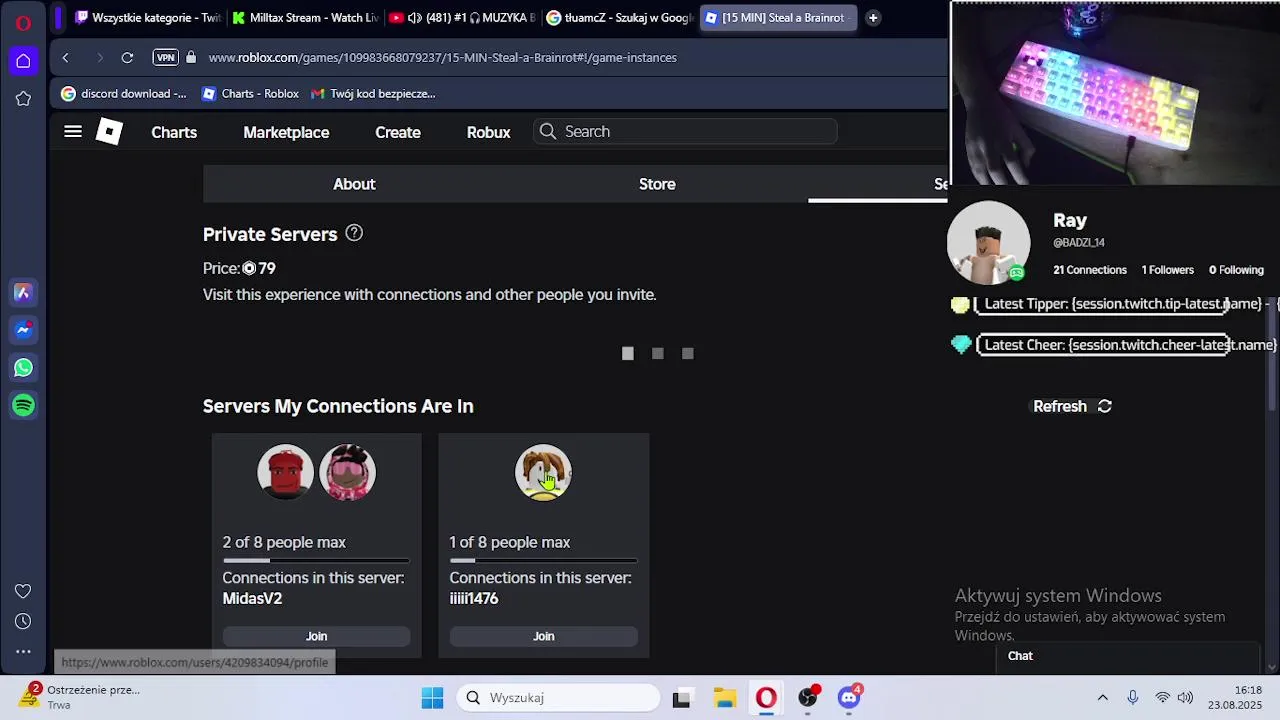
Task: Open a new browser tab with plus
Action: [x=873, y=17]
